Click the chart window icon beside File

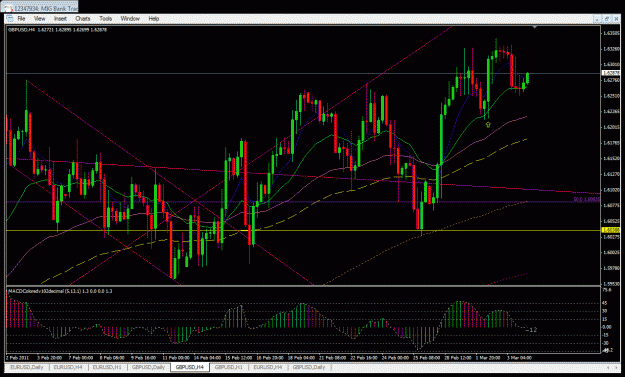tap(10, 19)
